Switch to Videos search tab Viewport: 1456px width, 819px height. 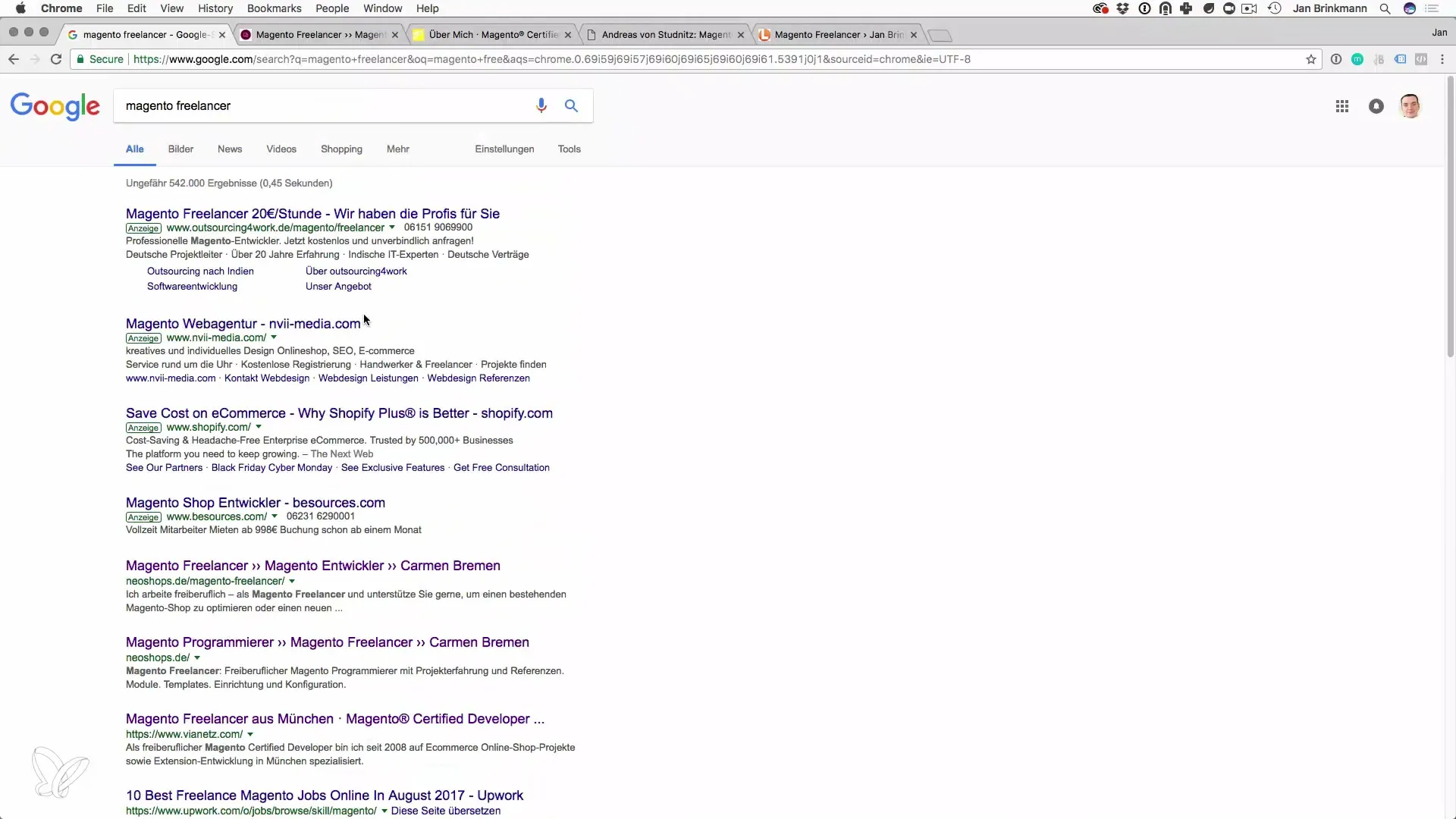281,149
